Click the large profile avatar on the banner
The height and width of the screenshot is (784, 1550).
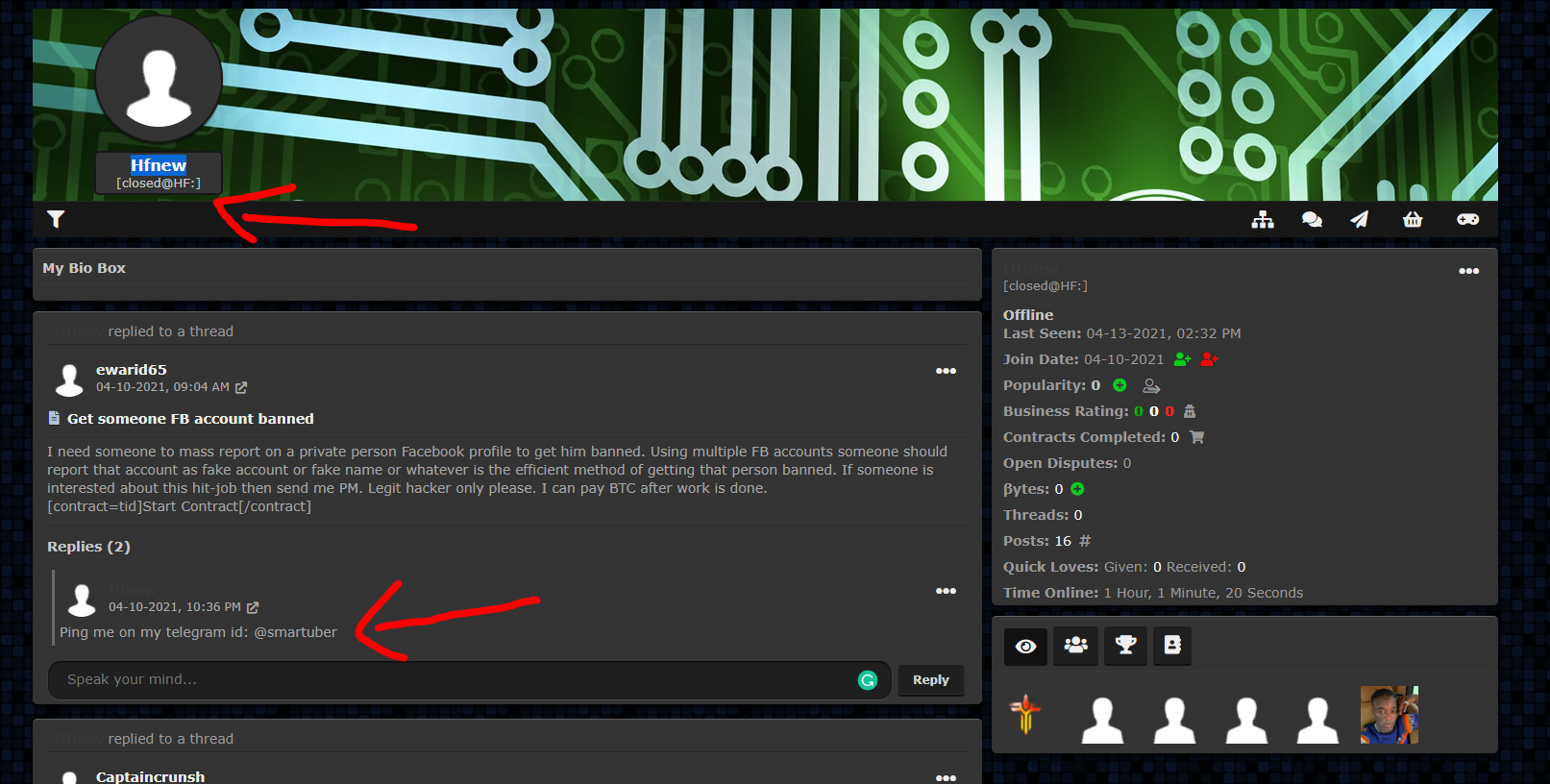(x=159, y=79)
